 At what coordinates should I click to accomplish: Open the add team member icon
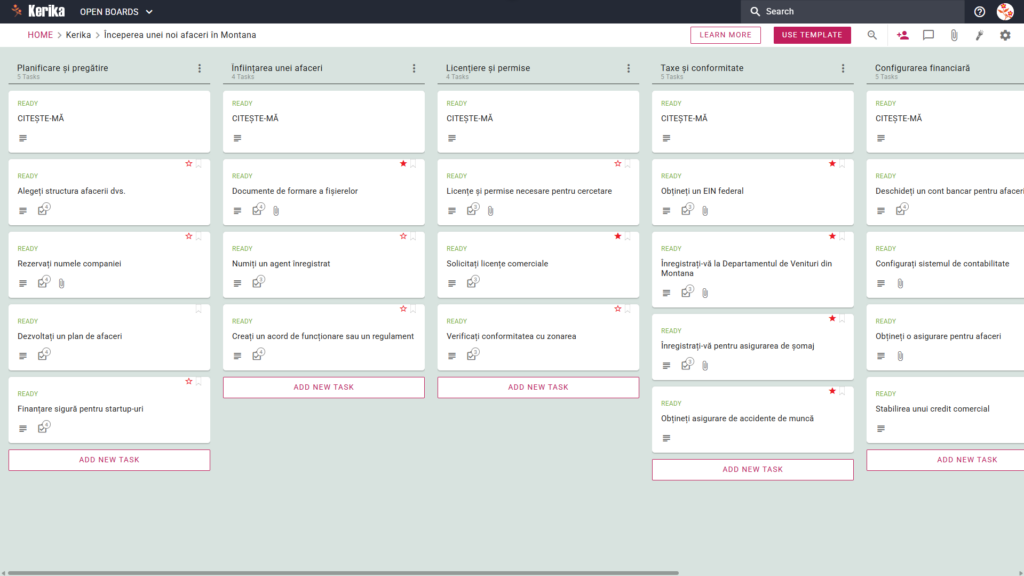click(903, 35)
